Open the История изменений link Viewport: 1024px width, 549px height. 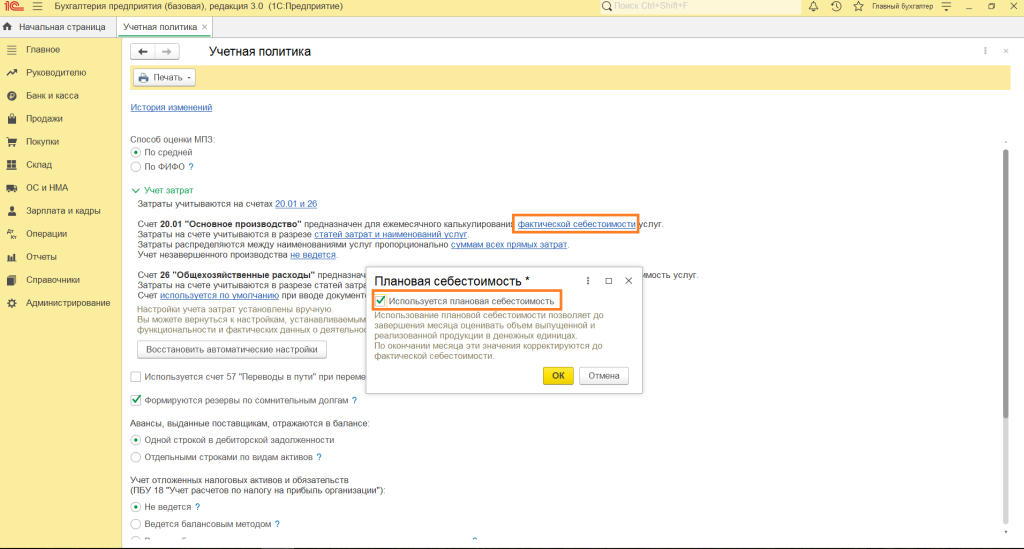[x=171, y=108]
